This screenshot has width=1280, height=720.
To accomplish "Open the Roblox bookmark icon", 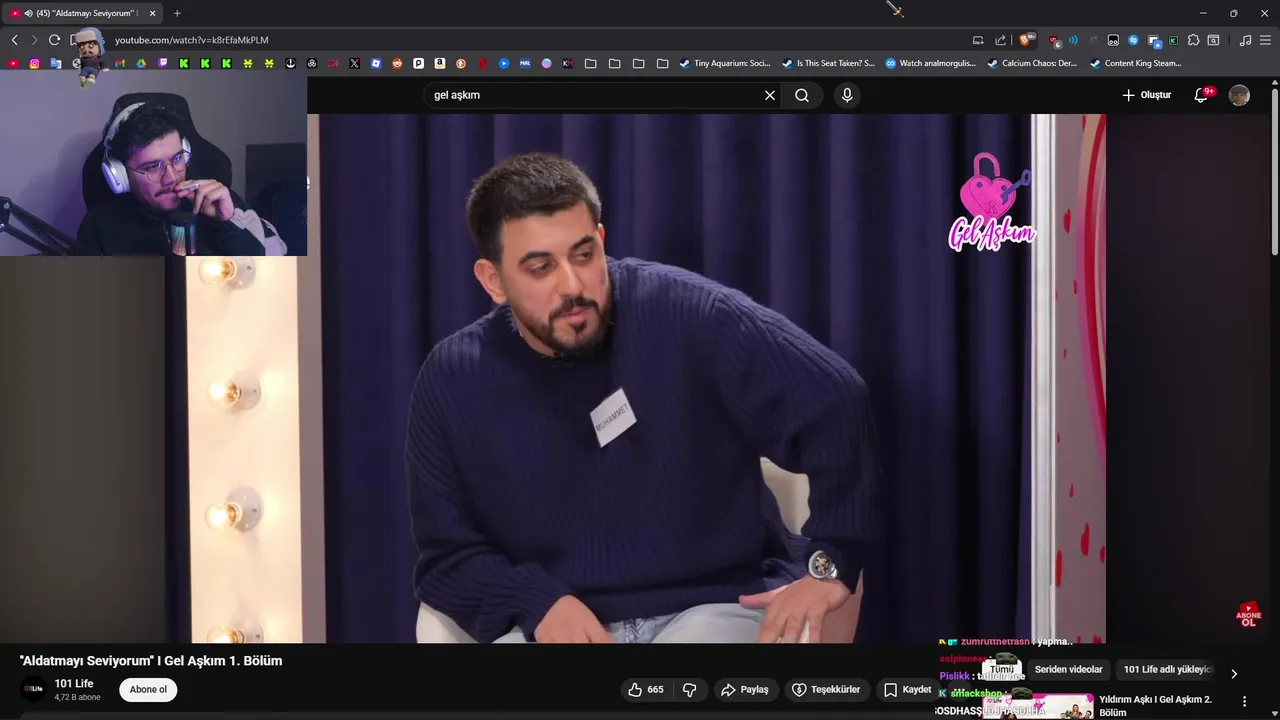I will click(x=376, y=63).
